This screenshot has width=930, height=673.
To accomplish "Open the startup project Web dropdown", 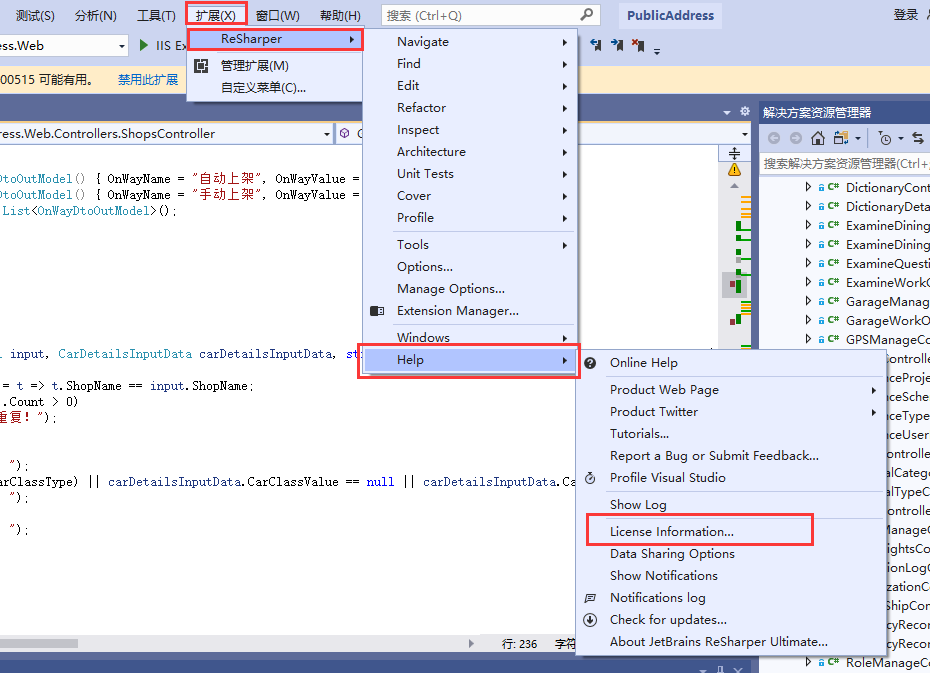I will tap(122, 46).
